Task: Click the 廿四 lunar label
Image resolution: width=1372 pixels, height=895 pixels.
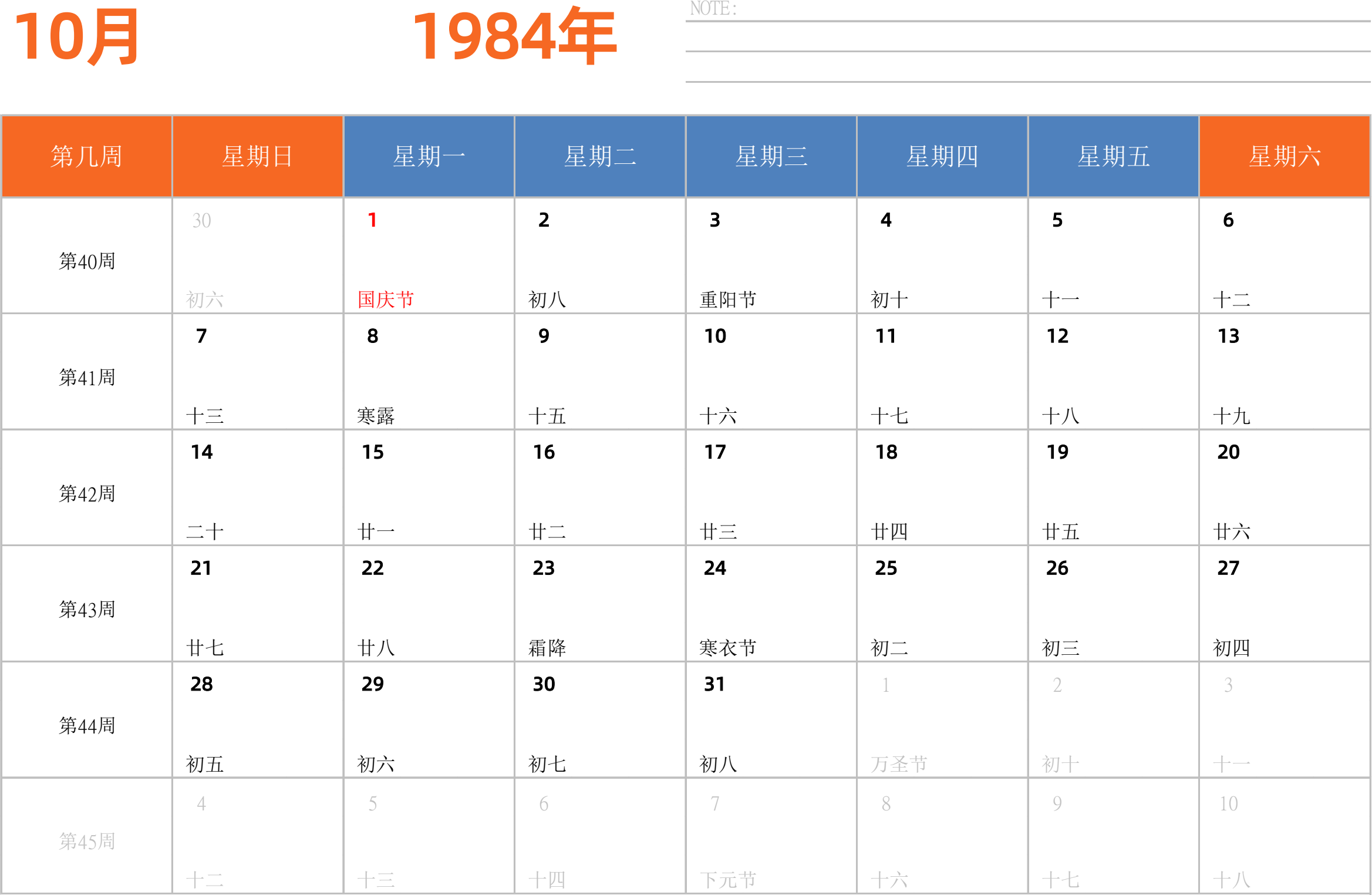Action: click(x=889, y=531)
